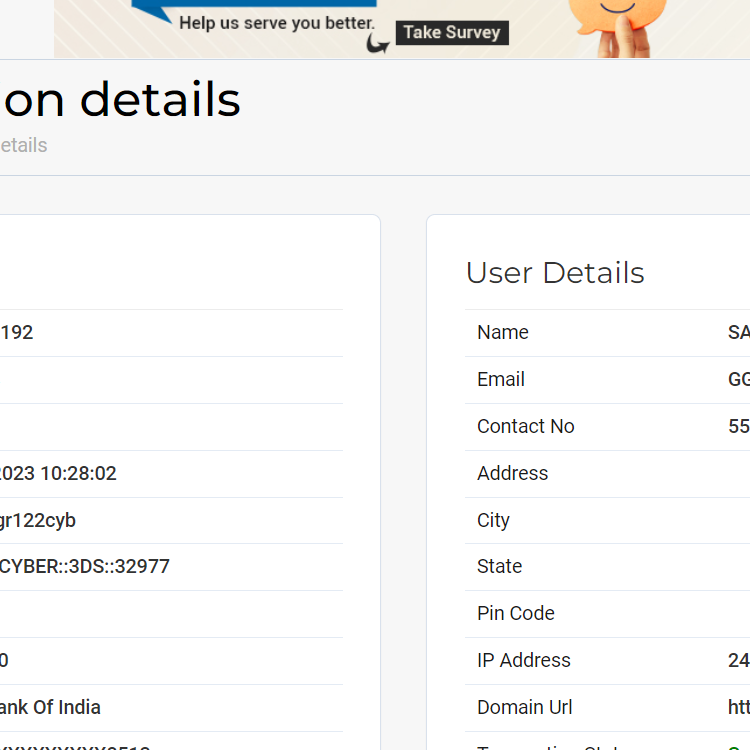Screen dimensions: 750x750
Task: Click the 'Bank Of India' value text
Action: [x=50, y=708]
